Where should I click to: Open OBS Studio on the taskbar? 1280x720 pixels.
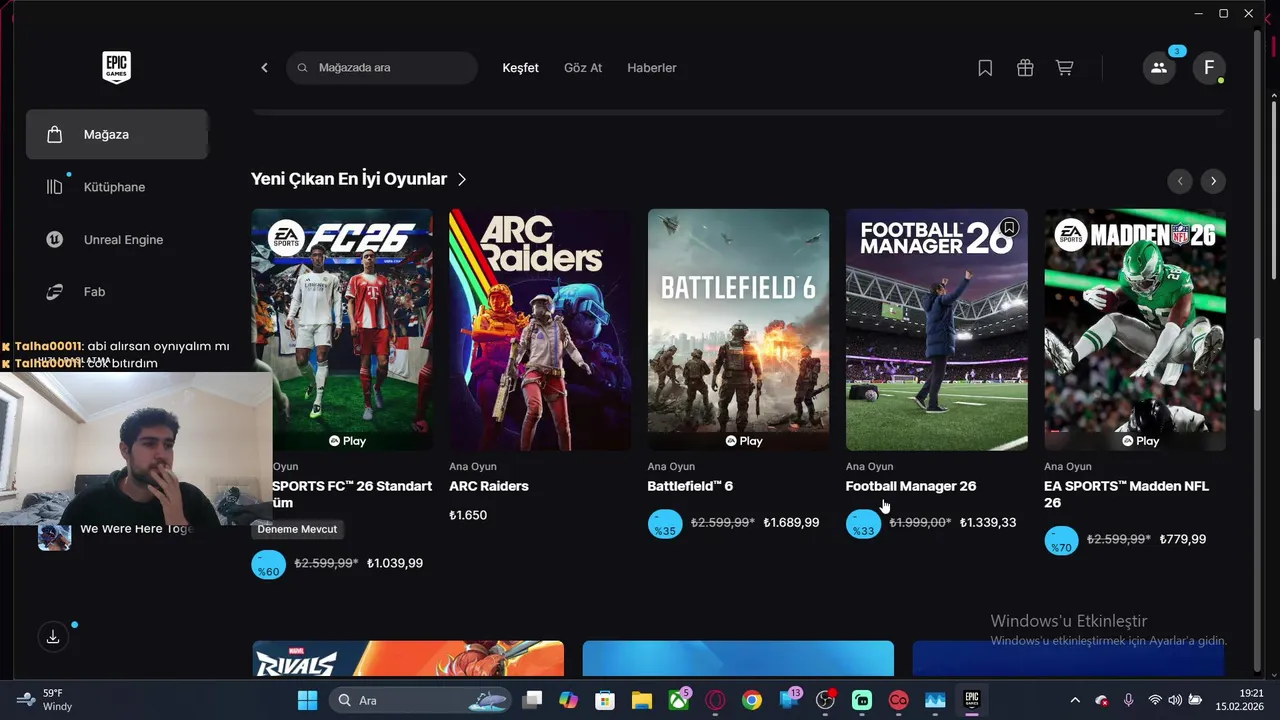825,700
